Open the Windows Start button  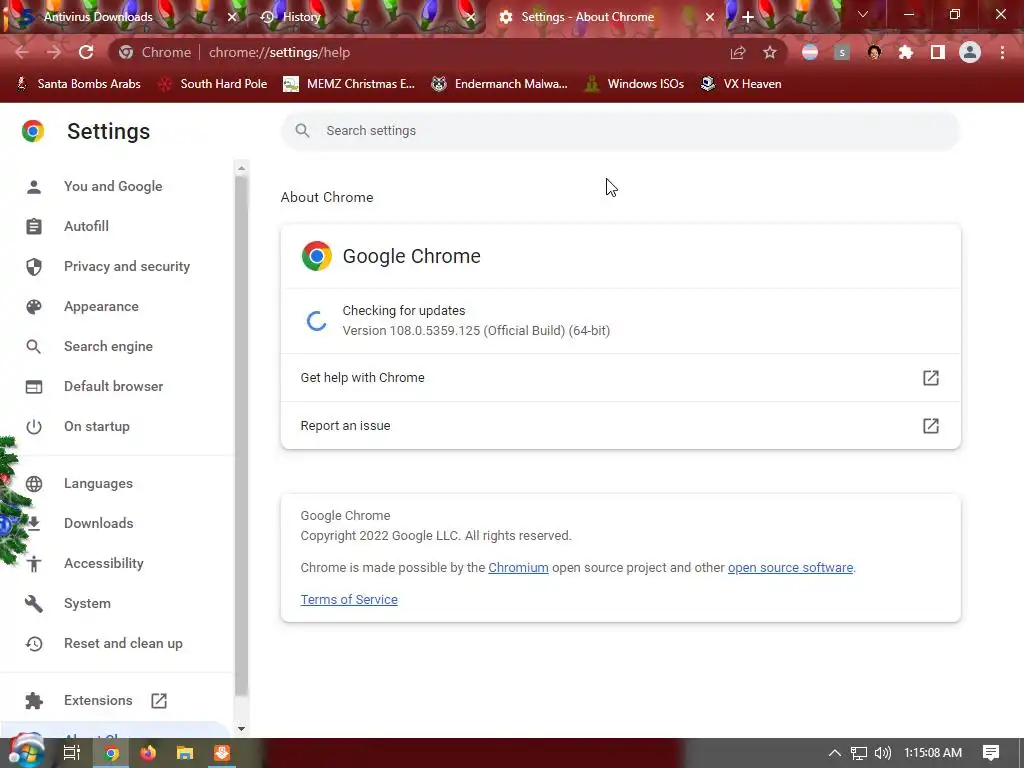27,752
